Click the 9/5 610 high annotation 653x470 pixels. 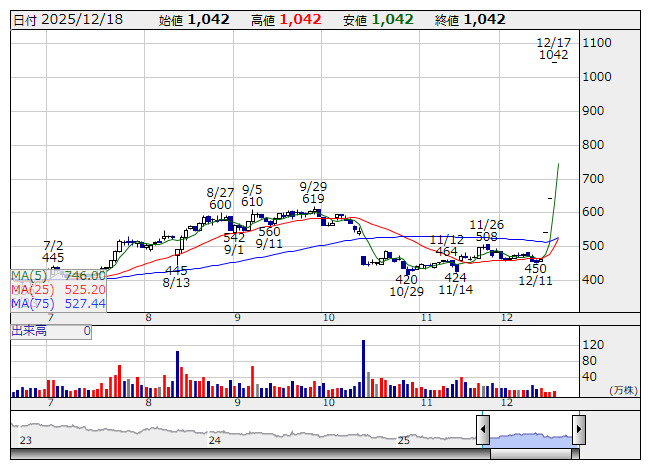[x=252, y=196]
